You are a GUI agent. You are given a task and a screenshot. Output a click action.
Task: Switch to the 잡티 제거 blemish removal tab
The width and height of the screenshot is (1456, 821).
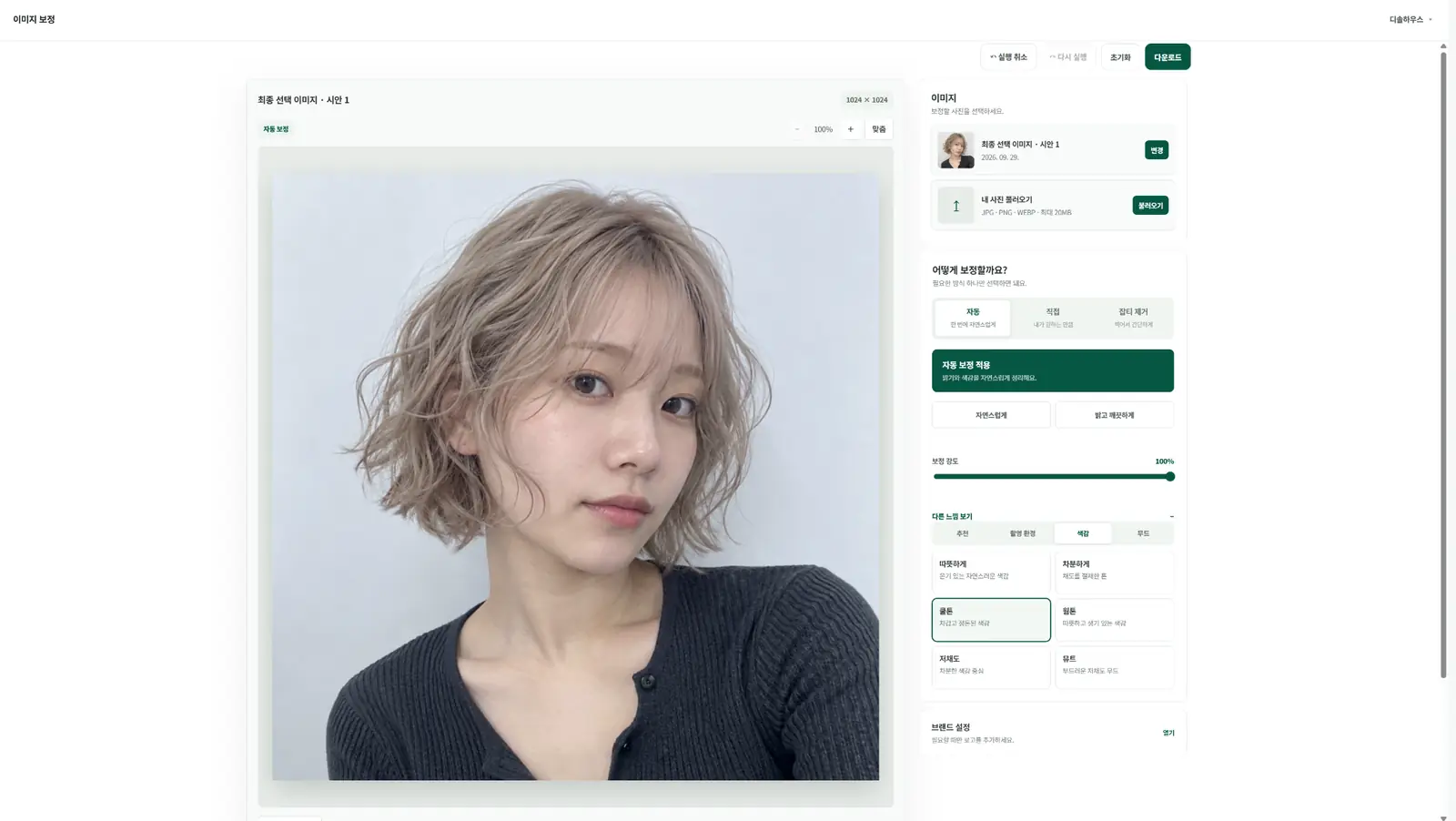(x=1133, y=318)
